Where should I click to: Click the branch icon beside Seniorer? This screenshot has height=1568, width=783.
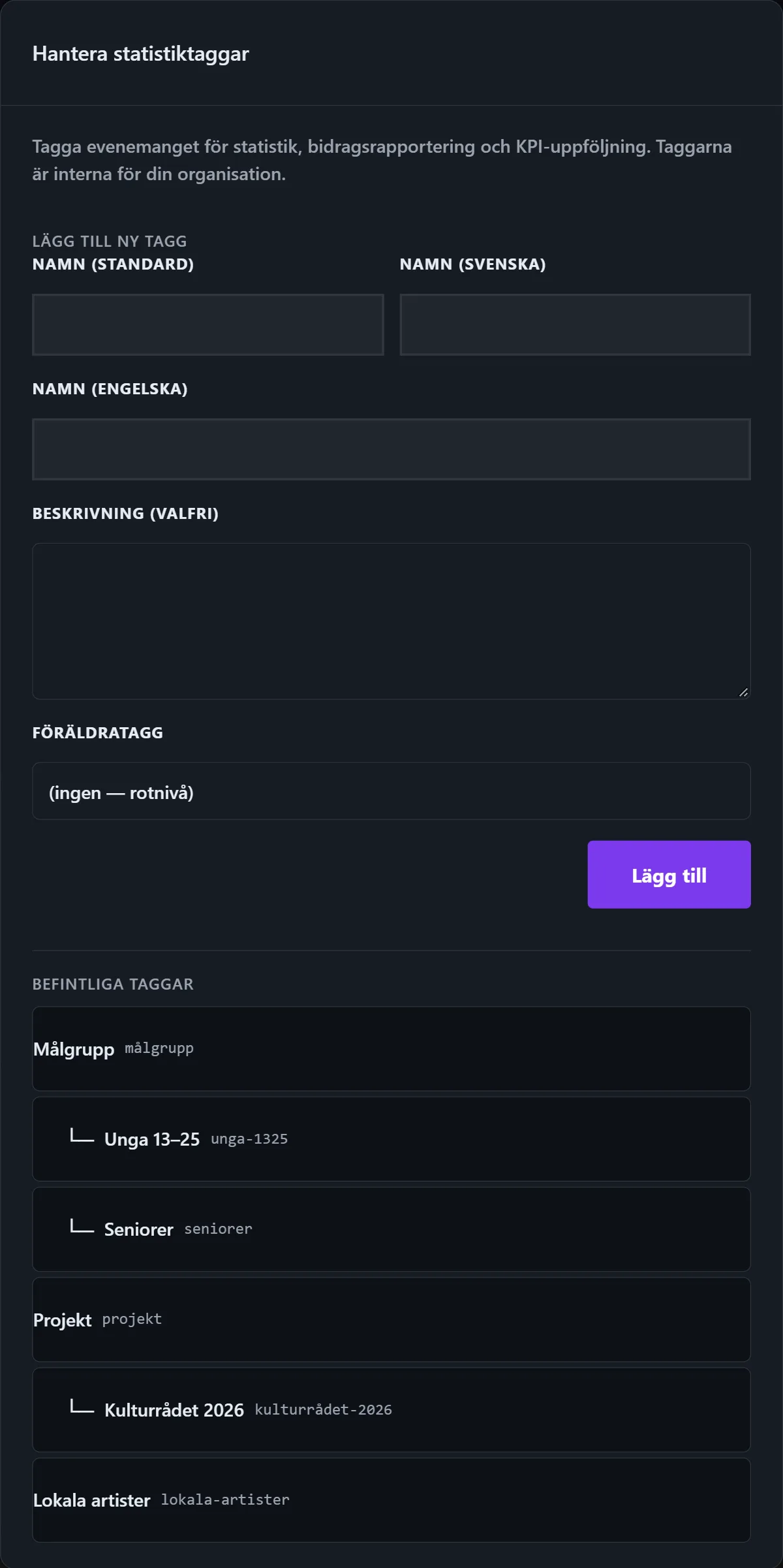pos(82,1227)
